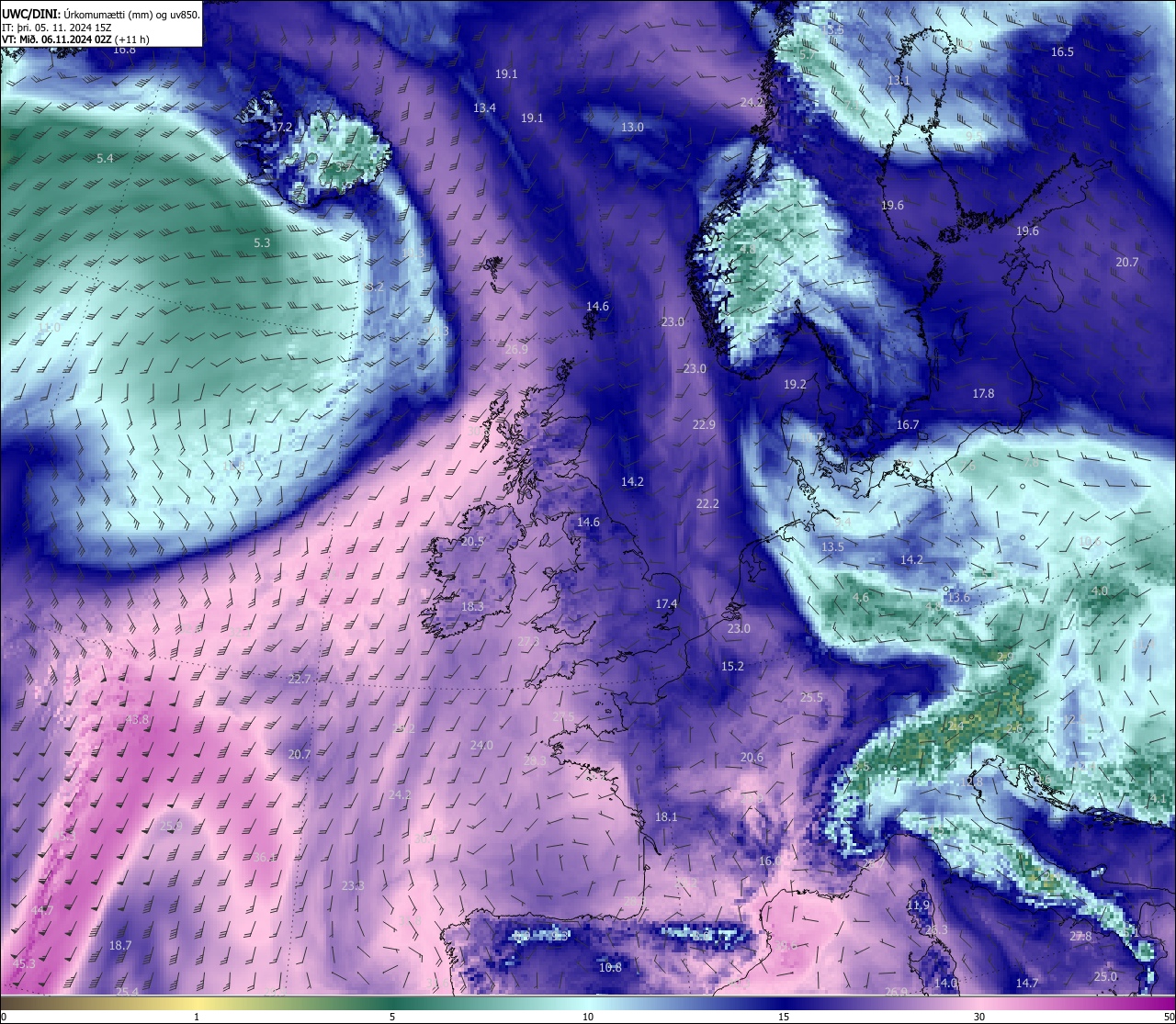This screenshot has width=1176, height=1024.
Task: Click the 15 tick on the colour scale
Action: 784,1017
